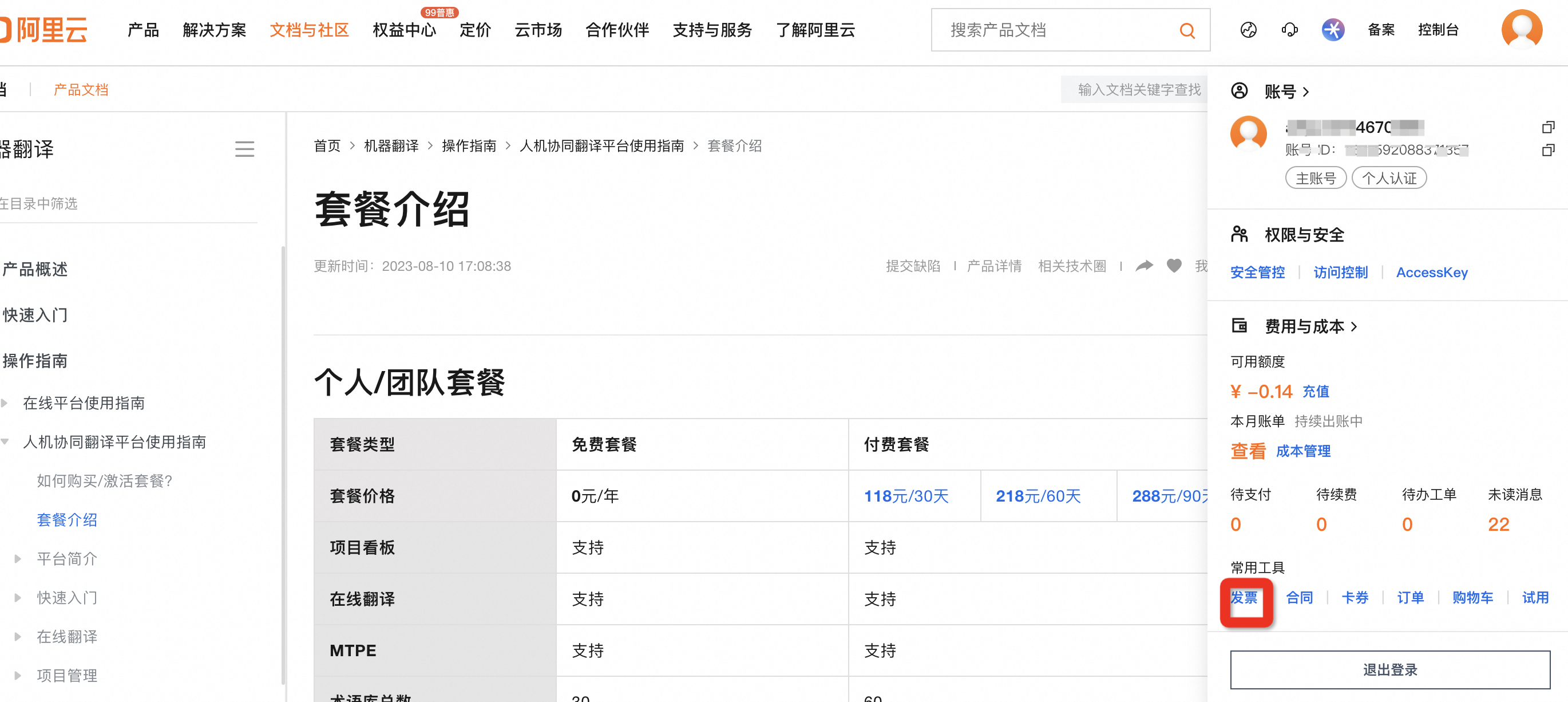Click the blue AI assistant icon
Viewport: 1568px width, 702px height.
[1332, 30]
